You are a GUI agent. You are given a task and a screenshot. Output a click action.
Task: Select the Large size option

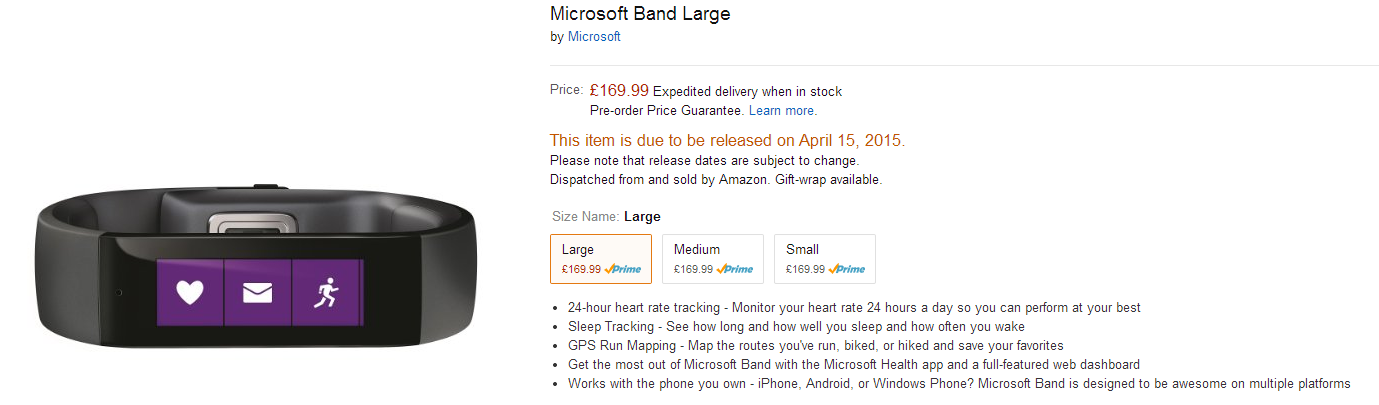601,259
